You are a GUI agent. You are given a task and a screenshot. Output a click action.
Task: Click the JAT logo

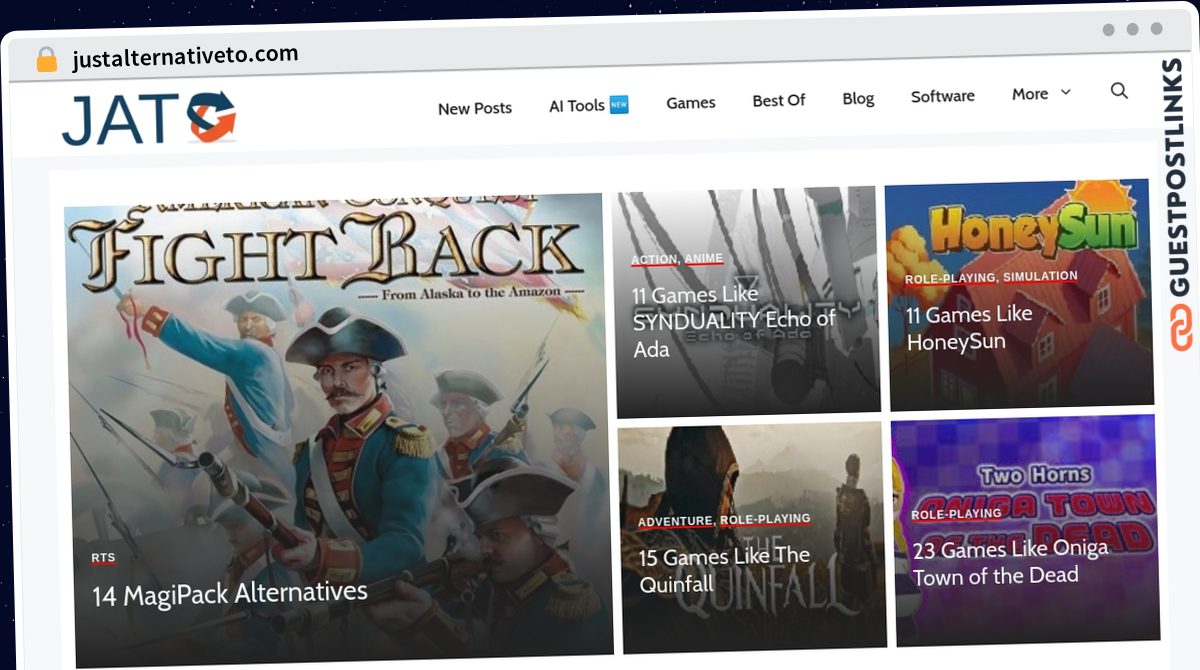(148, 118)
